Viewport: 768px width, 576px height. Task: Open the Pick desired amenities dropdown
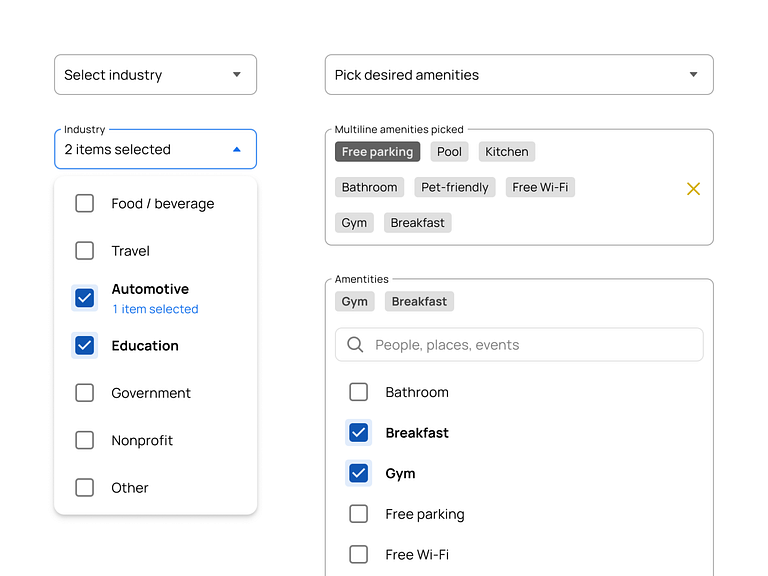click(518, 75)
